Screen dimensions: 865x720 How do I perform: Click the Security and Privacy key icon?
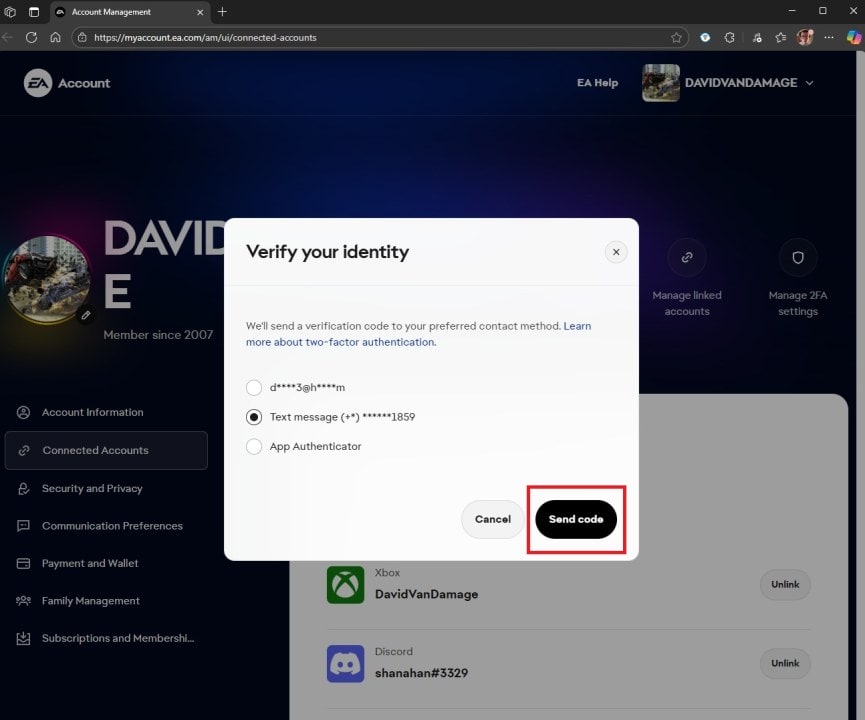pos(22,488)
